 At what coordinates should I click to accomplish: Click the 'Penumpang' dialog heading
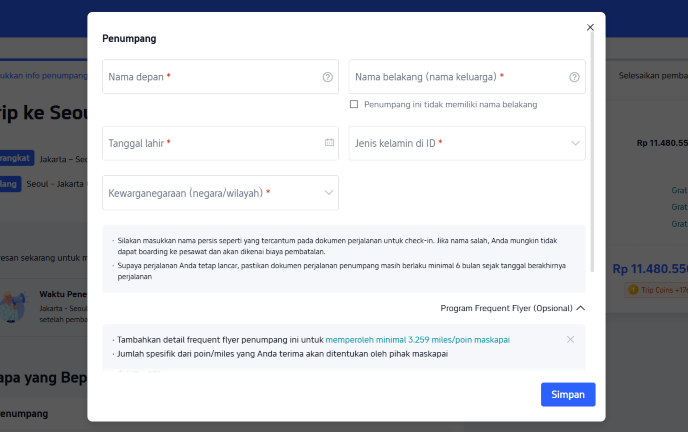(129, 39)
